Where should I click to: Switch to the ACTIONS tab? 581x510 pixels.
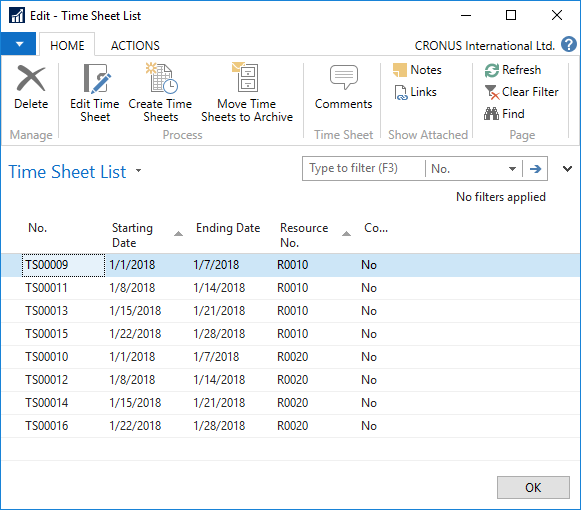pos(135,46)
